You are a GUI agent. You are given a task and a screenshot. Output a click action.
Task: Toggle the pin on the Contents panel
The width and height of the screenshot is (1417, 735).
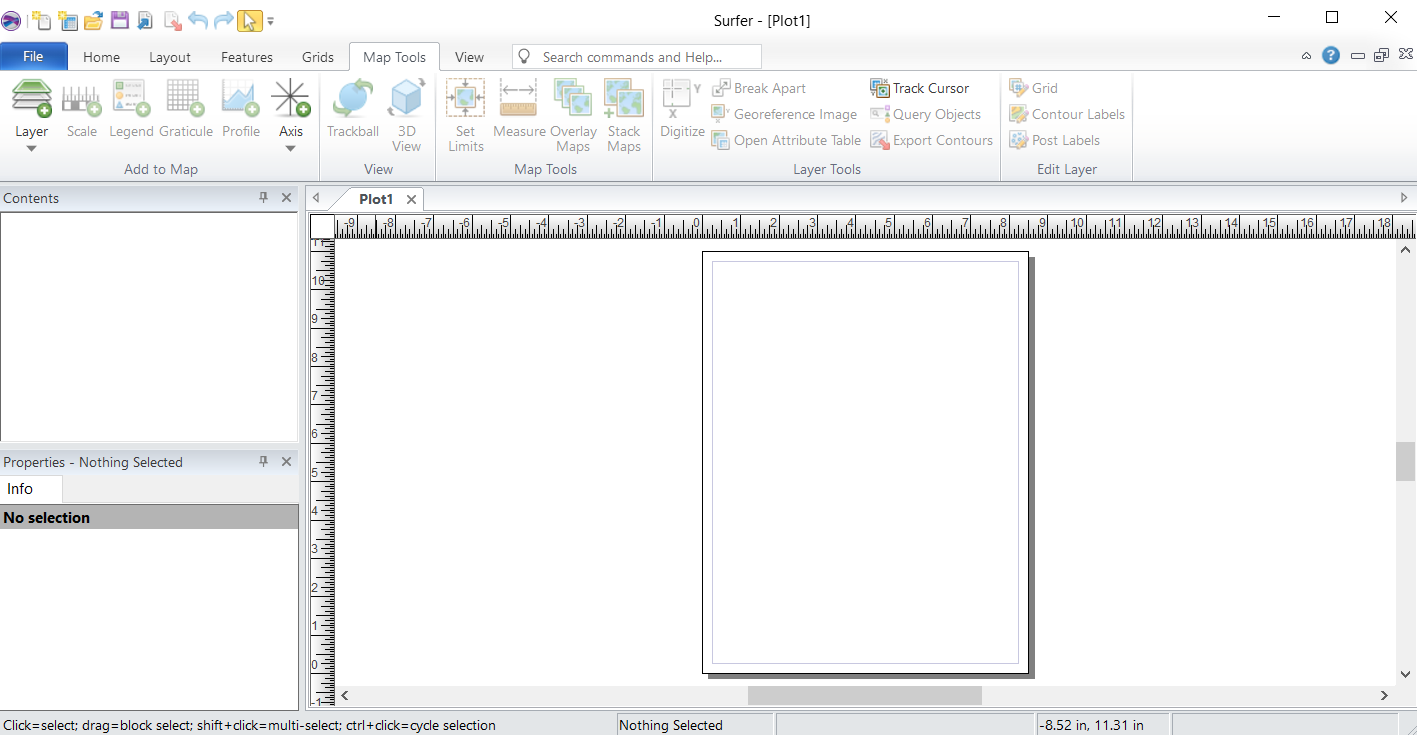point(264,198)
